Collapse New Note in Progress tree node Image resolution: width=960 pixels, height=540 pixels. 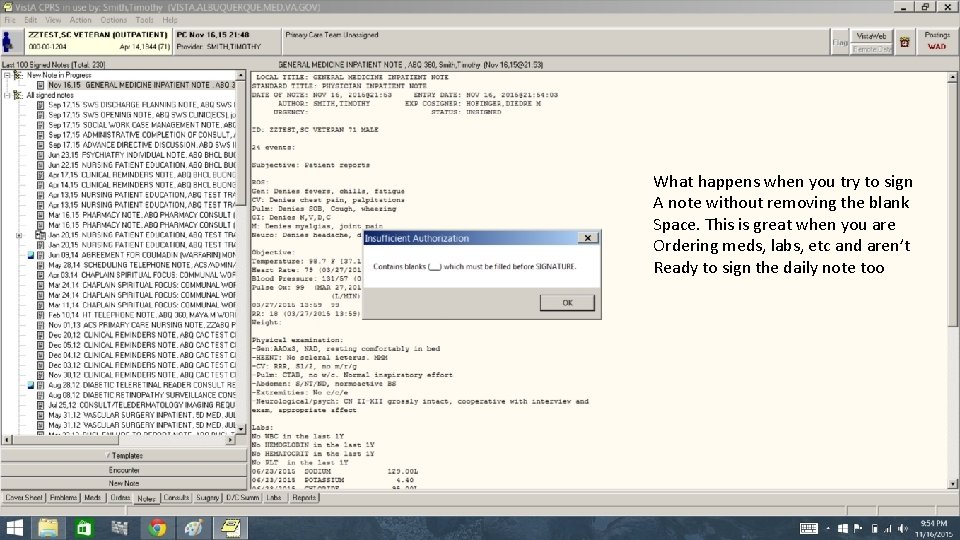tap(7, 75)
